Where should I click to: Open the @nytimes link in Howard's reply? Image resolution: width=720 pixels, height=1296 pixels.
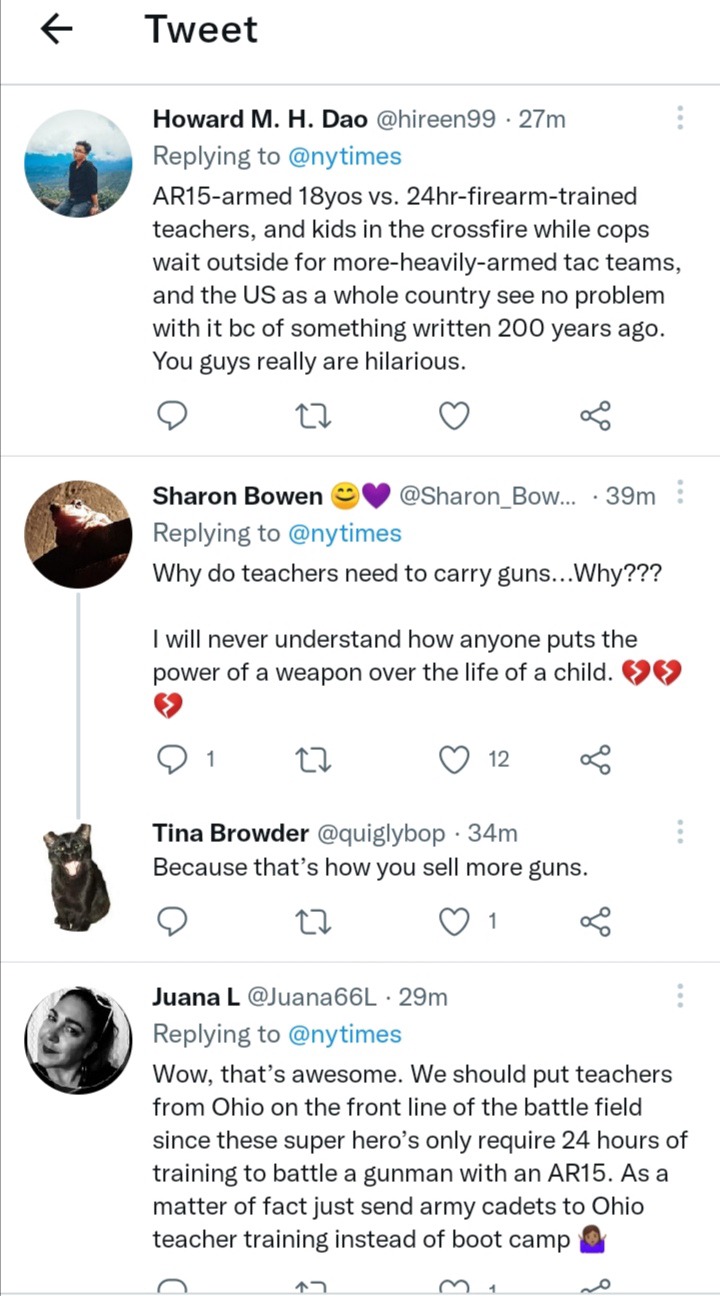coord(344,156)
